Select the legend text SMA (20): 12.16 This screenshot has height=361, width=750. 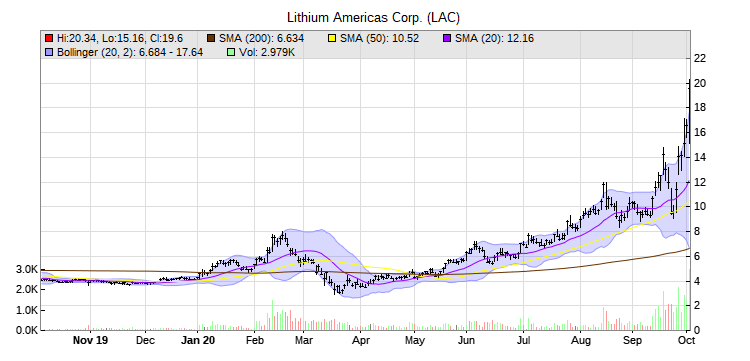point(495,38)
